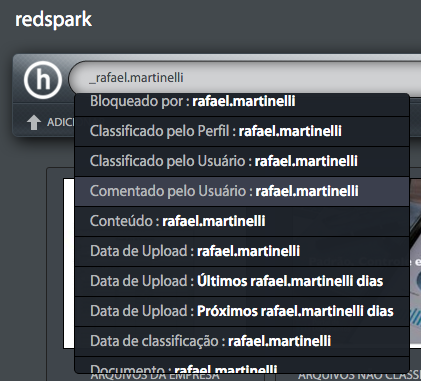Select partially visible Documento rafael.martinelli suggestion

point(242,365)
